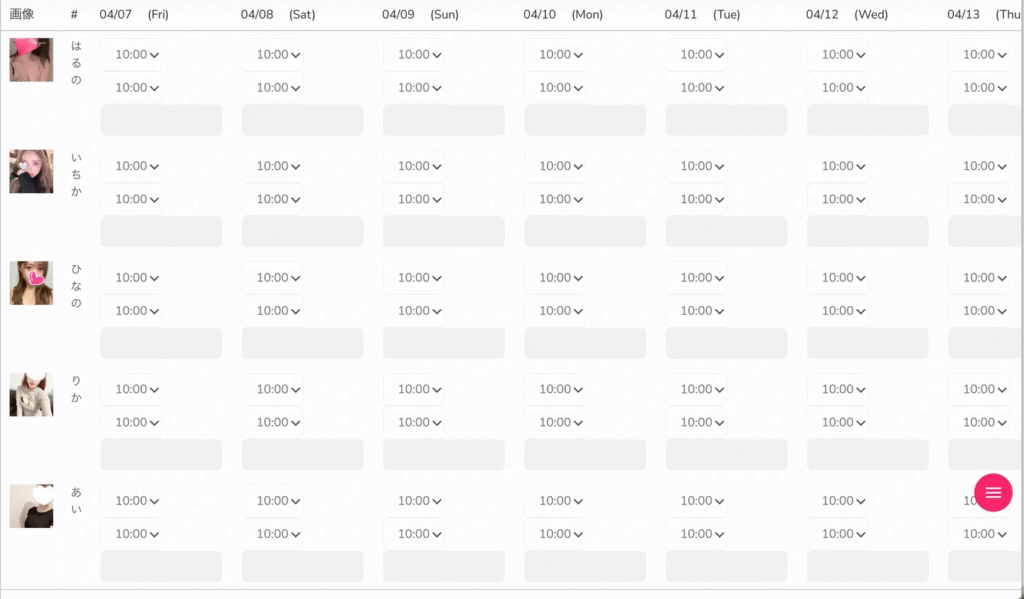Click りか's note field under 04/12
This screenshot has height=599, width=1024.
867,455
